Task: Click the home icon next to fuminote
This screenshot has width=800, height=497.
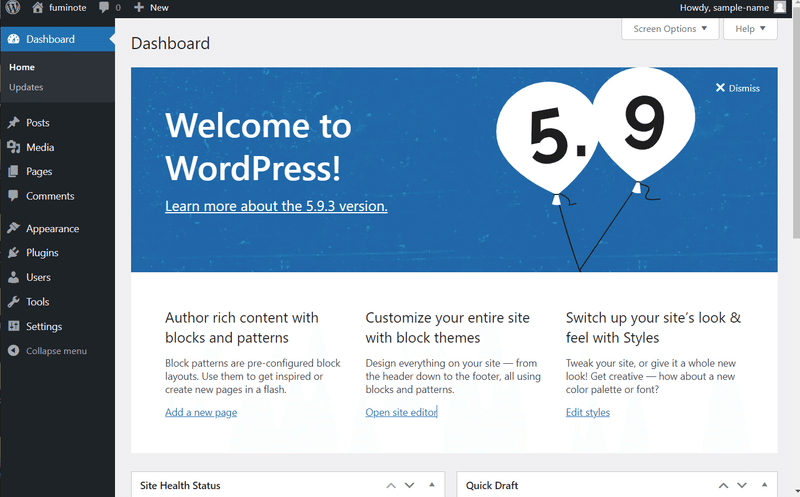Action: (x=37, y=7)
